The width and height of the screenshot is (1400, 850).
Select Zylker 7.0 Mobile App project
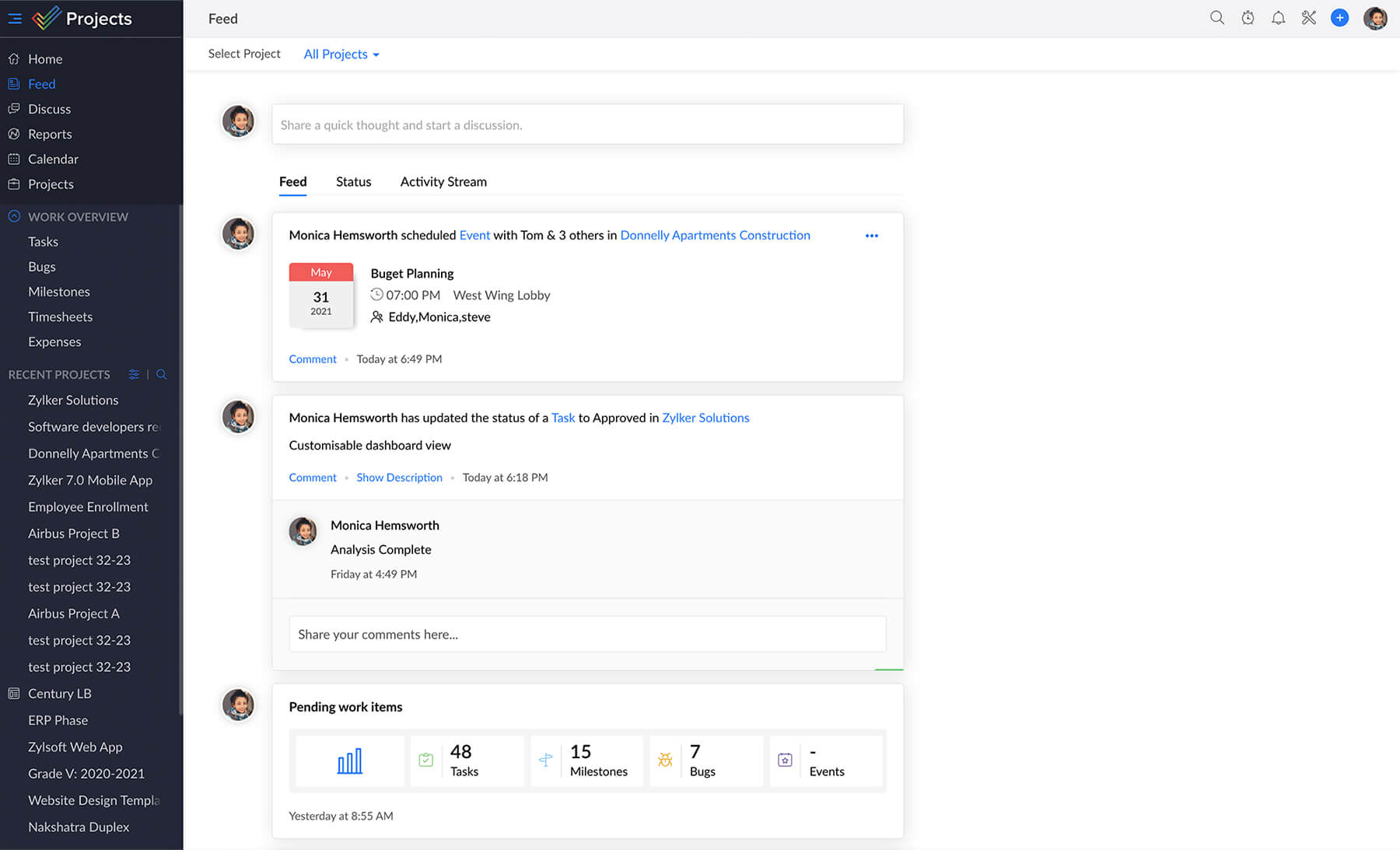click(90, 480)
